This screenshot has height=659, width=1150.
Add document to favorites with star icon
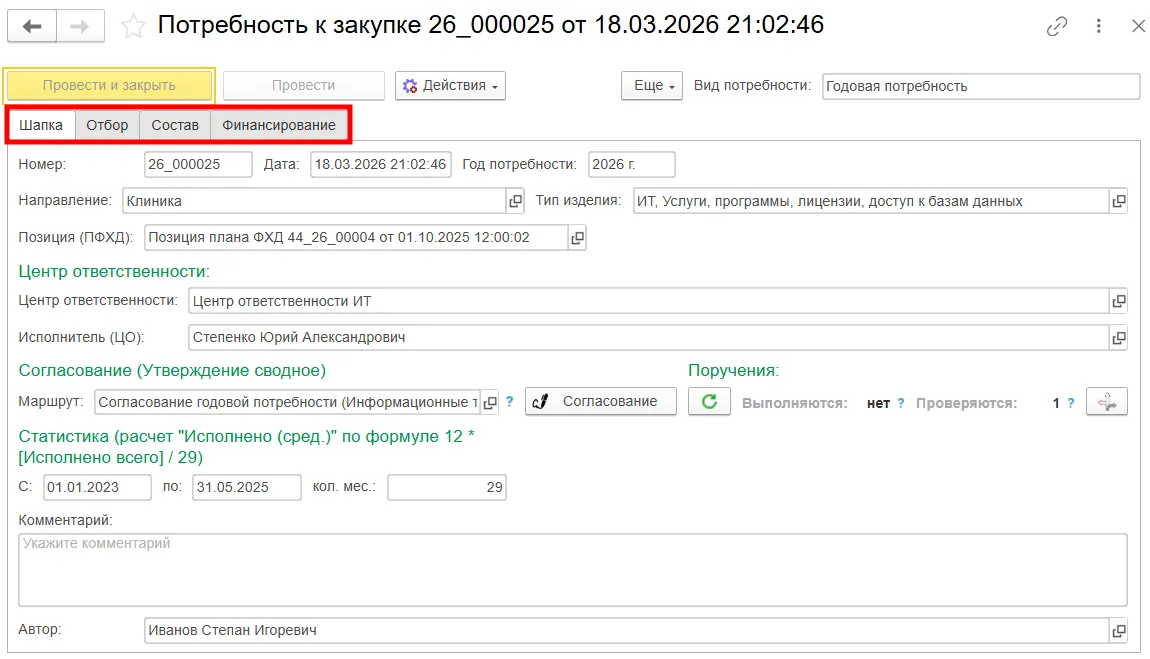133,26
